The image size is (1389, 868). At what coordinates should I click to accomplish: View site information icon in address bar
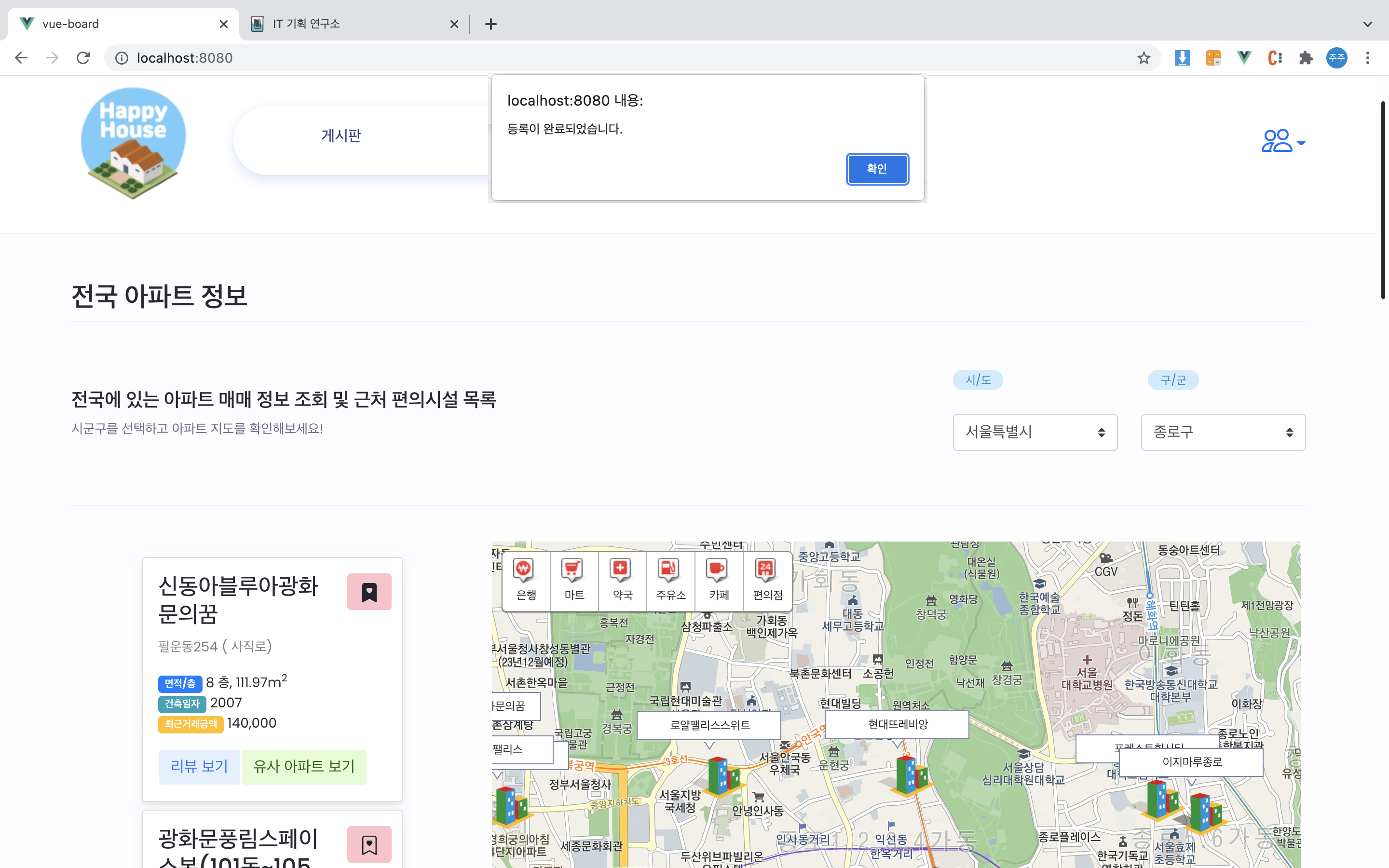point(122,58)
